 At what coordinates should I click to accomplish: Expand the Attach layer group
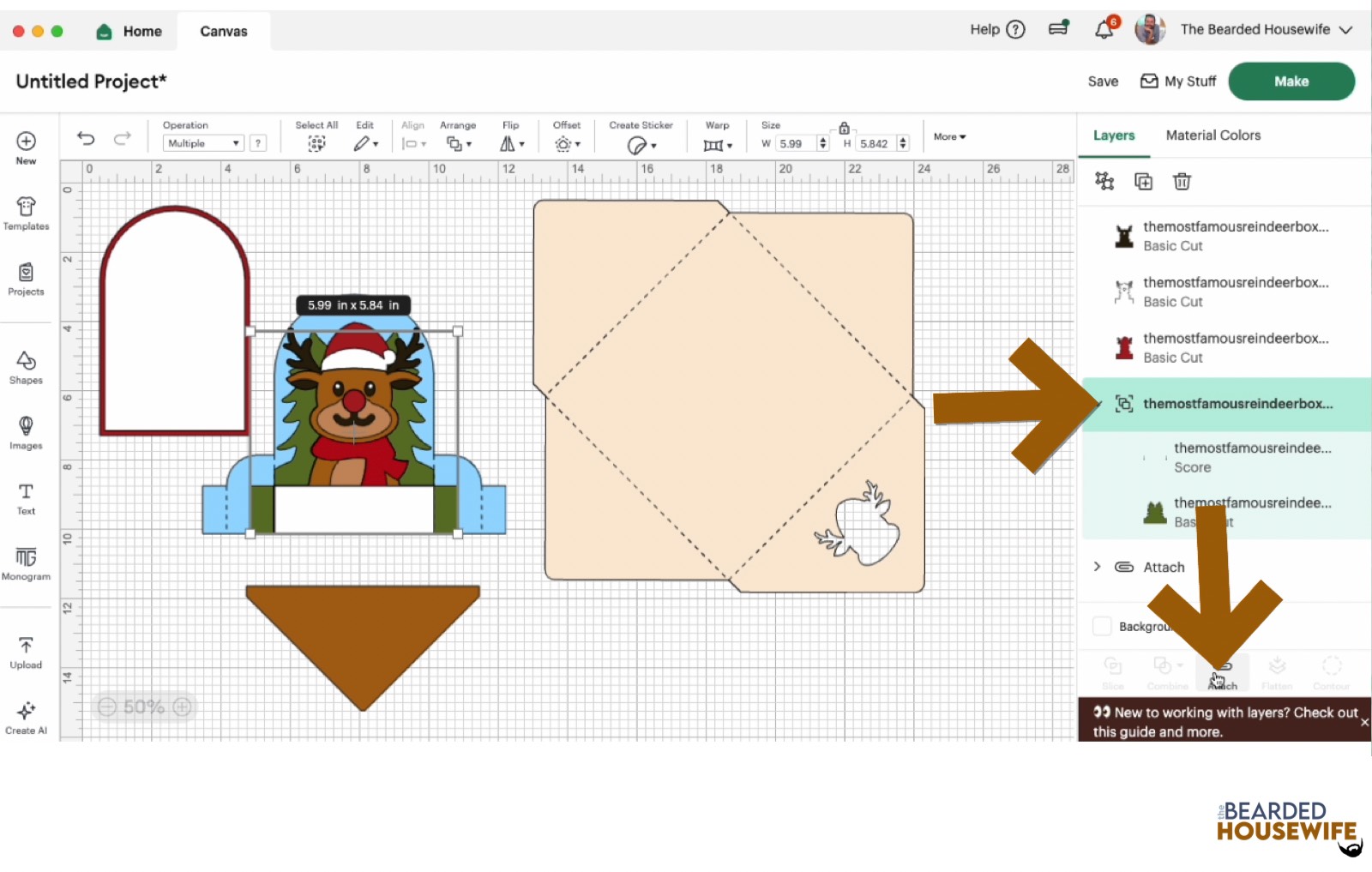pos(1097,567)
